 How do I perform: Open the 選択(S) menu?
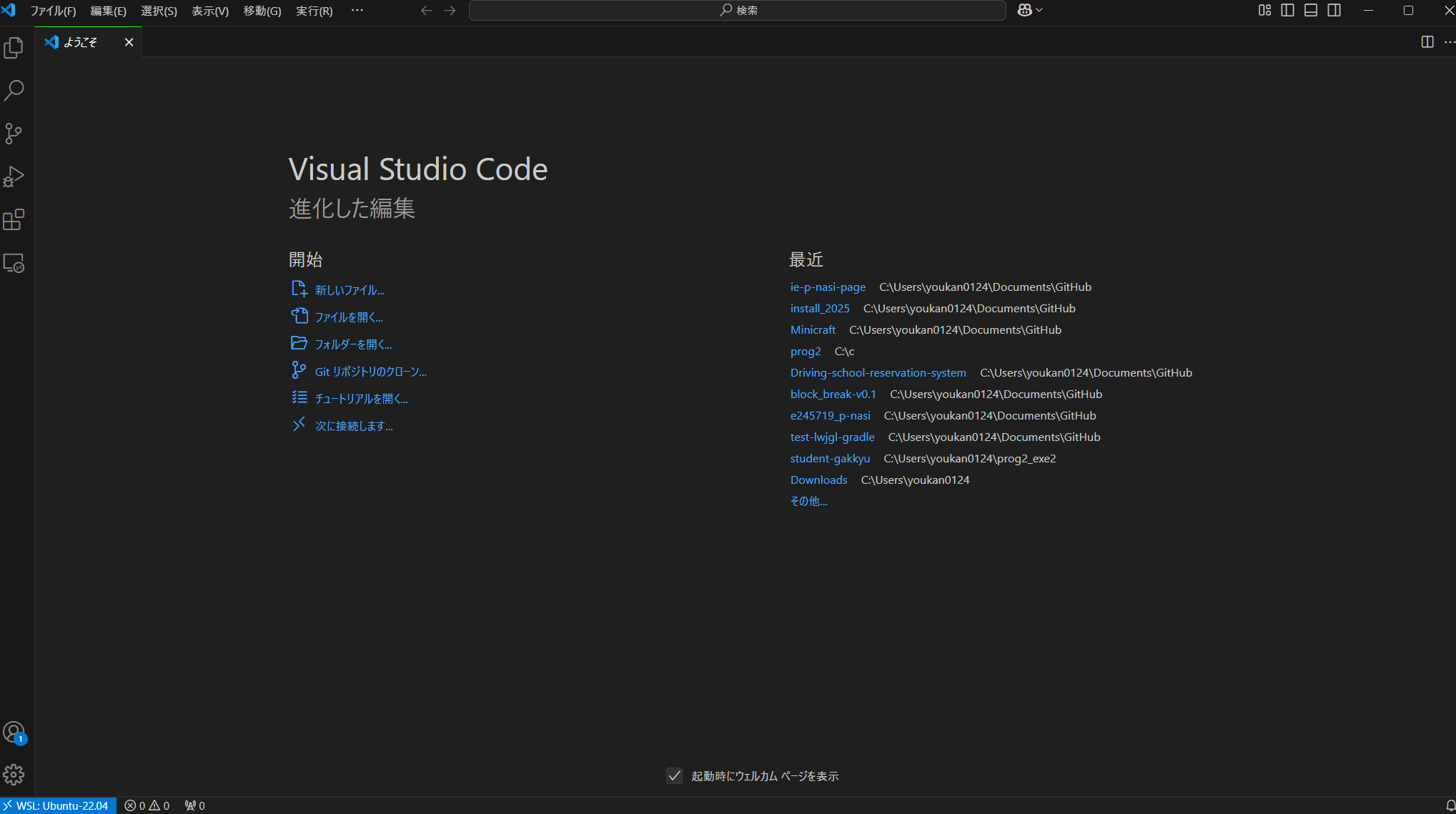(159, 11)
